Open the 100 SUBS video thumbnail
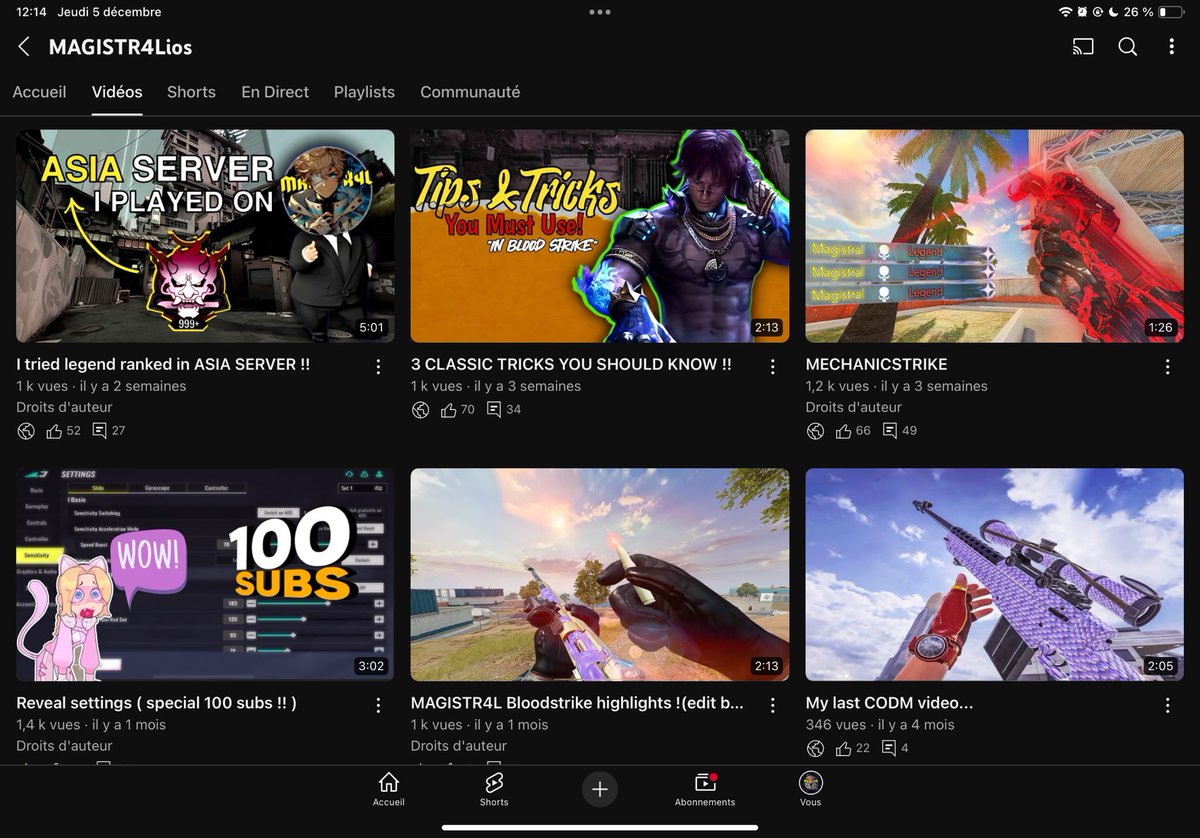1200x838 pixels. 205,575
